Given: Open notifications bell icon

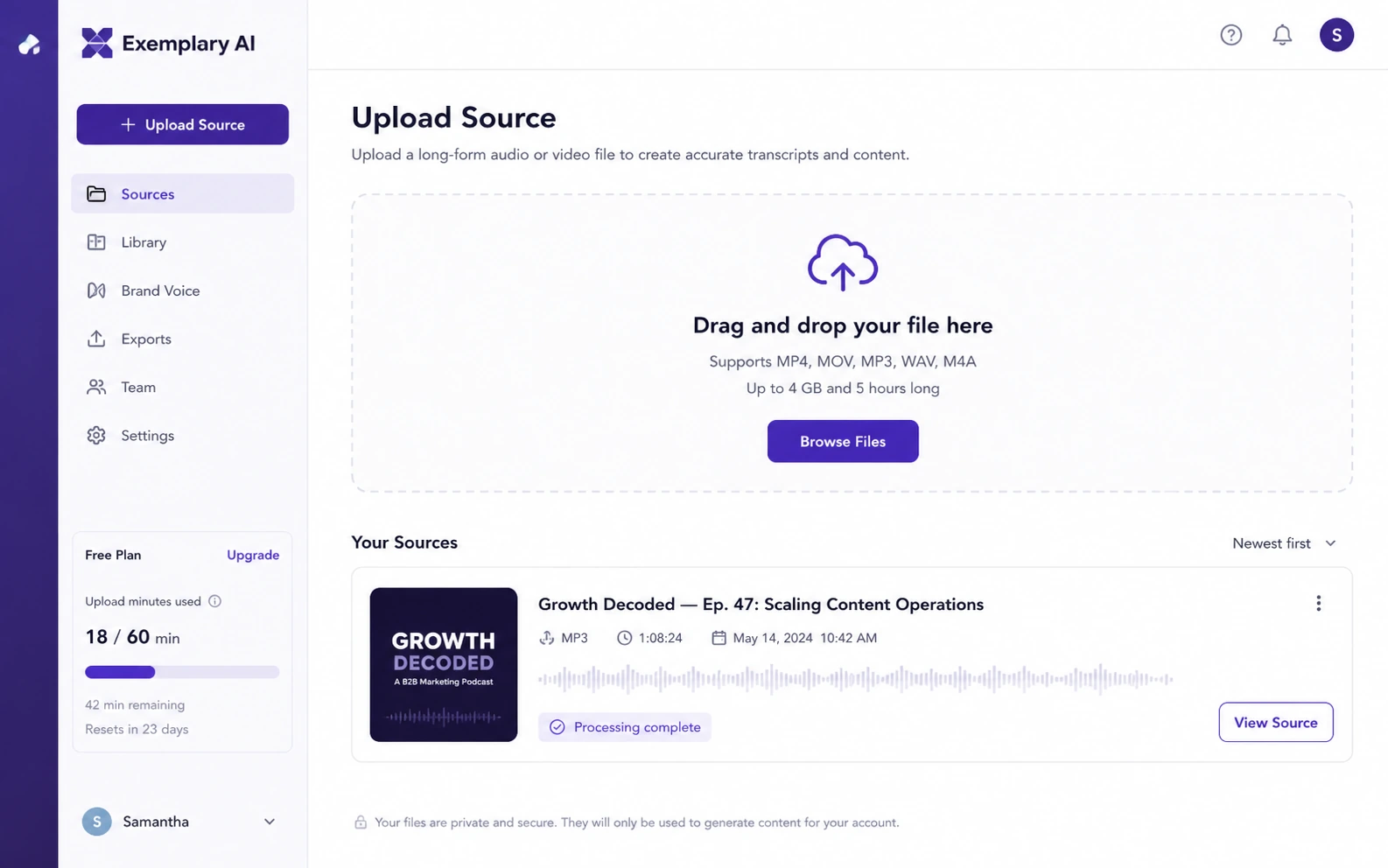Looking at the screenshot, I should pos(1282,35).
